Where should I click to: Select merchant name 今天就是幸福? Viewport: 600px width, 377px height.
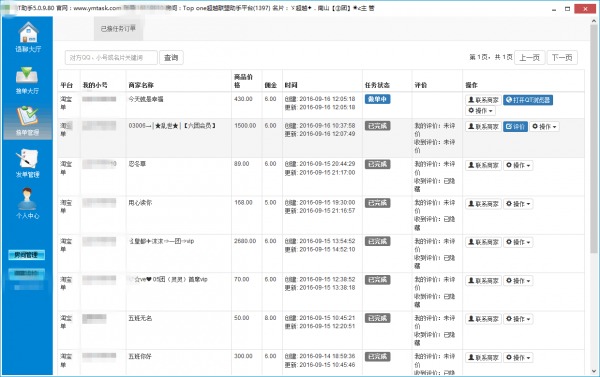point(146,99)
